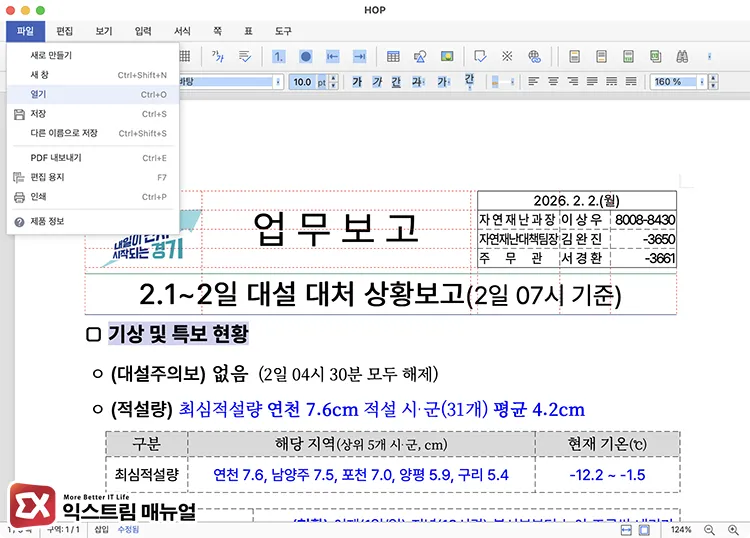Click the green page number icon
The width and height of the screenshot is (750, 538).
click(x=629, y=56)
